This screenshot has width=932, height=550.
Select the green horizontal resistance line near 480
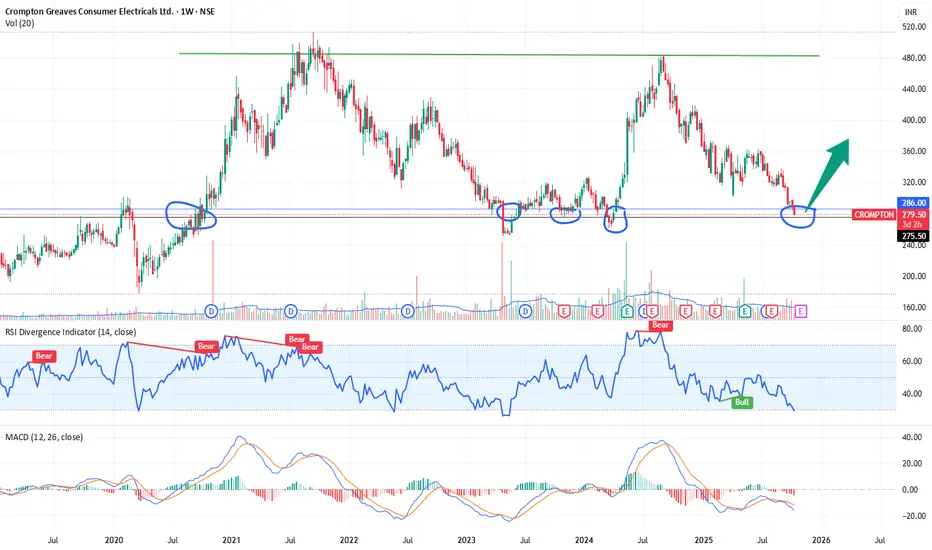499,55
